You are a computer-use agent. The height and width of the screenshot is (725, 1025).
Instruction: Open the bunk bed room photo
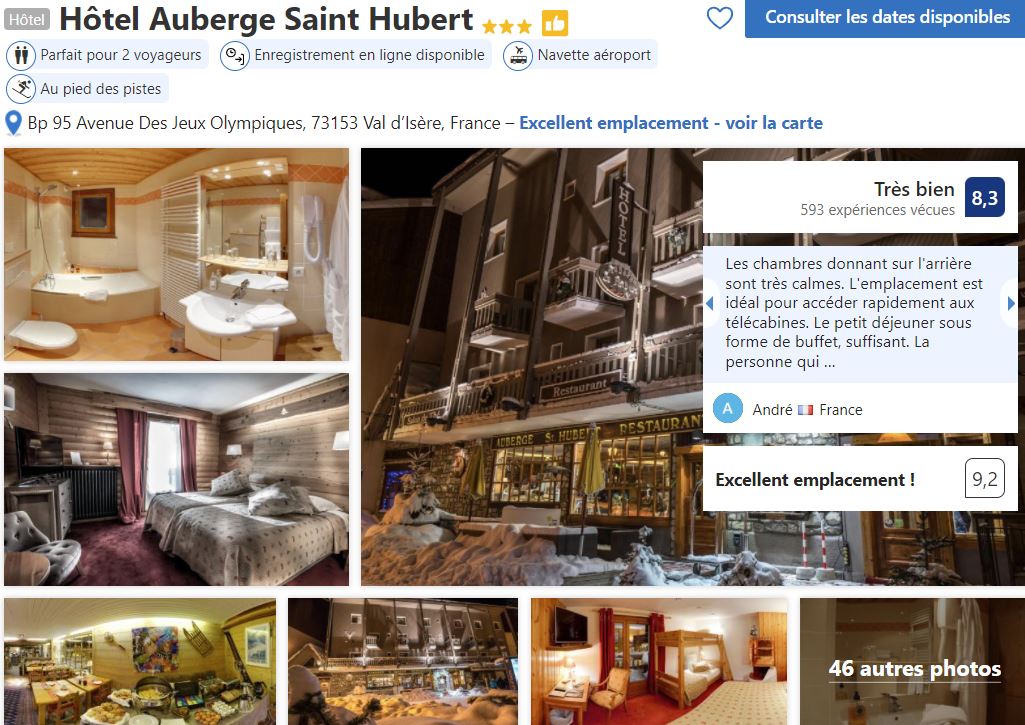pos(659,662)
